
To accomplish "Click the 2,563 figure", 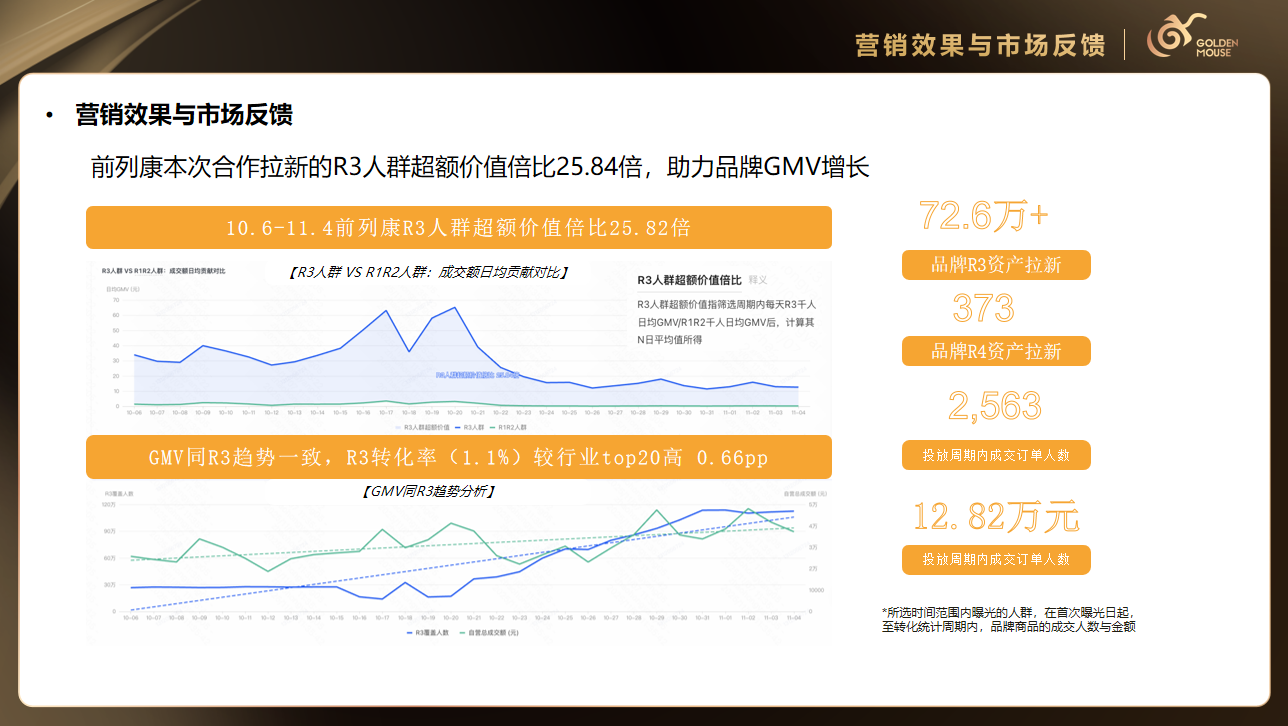I will pos(995,406).
